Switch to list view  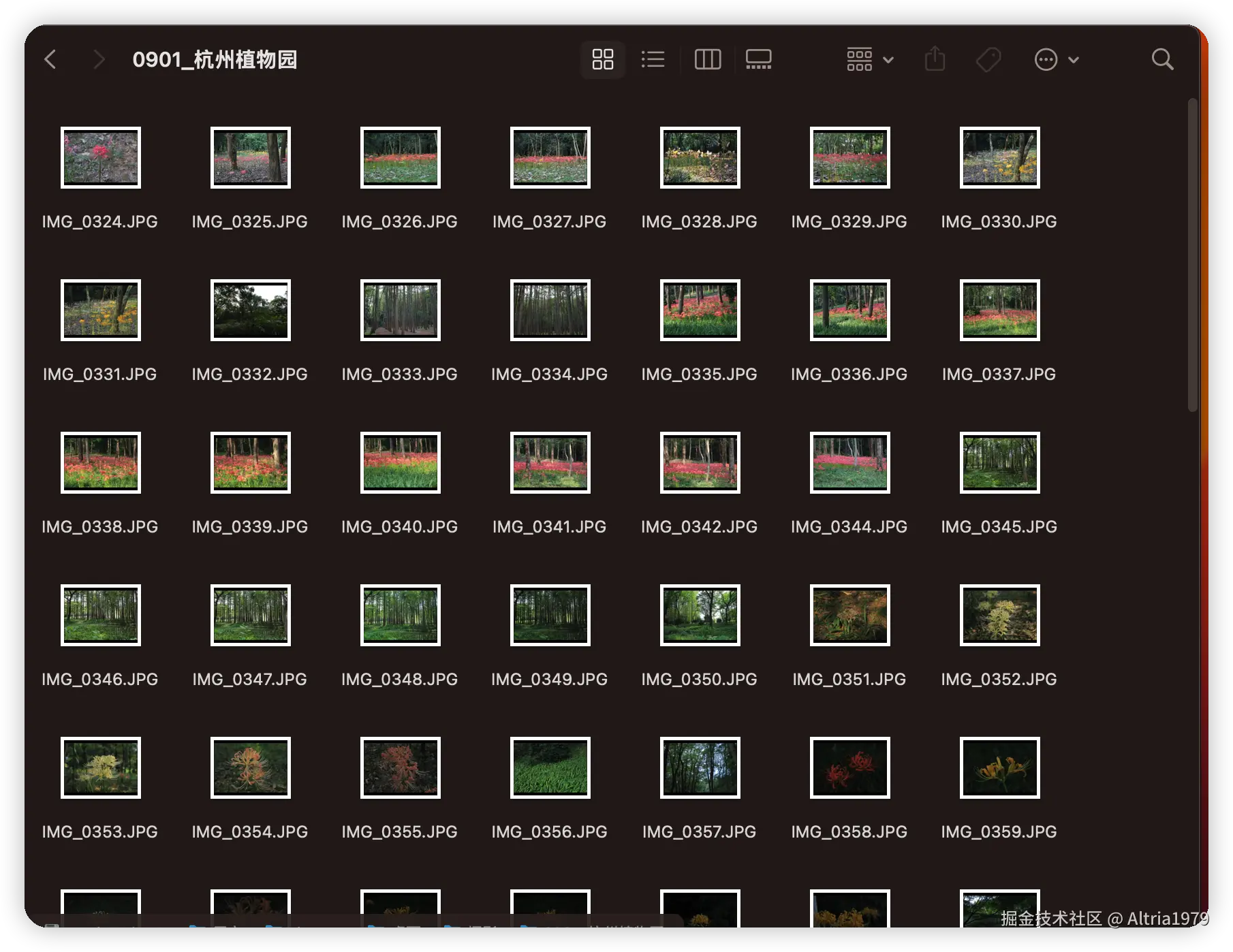coord(653,59)
